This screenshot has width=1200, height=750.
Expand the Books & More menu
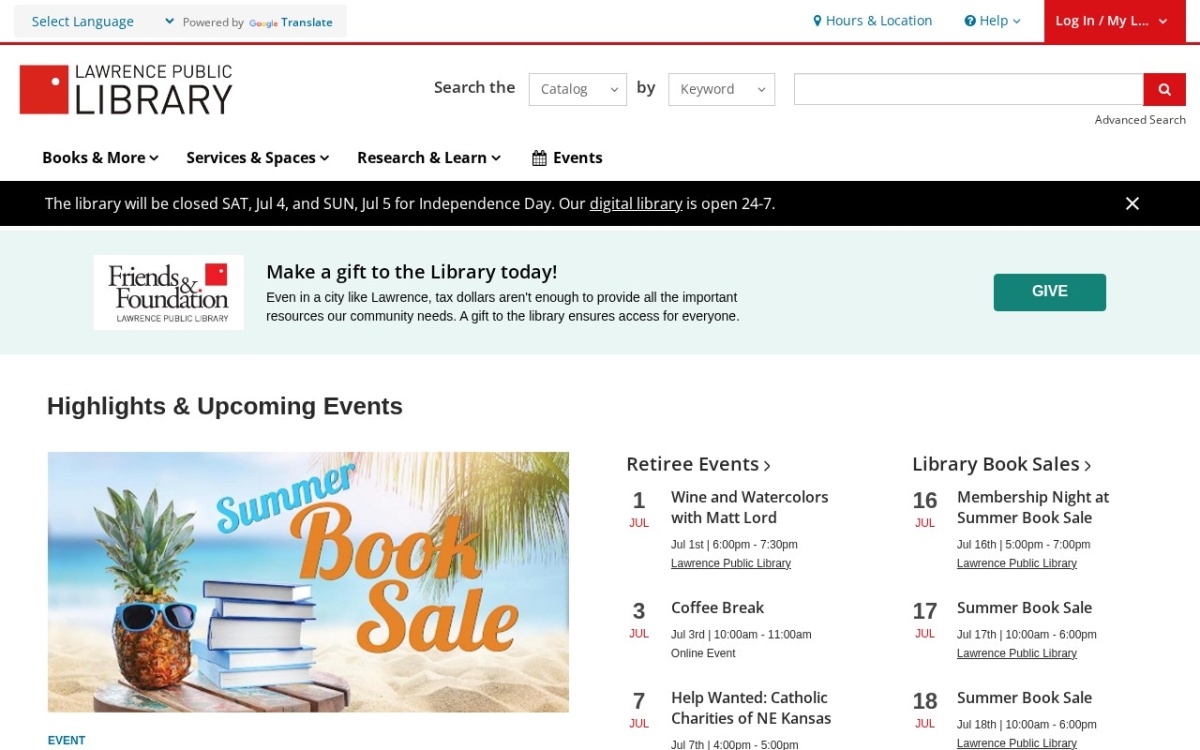100,158
